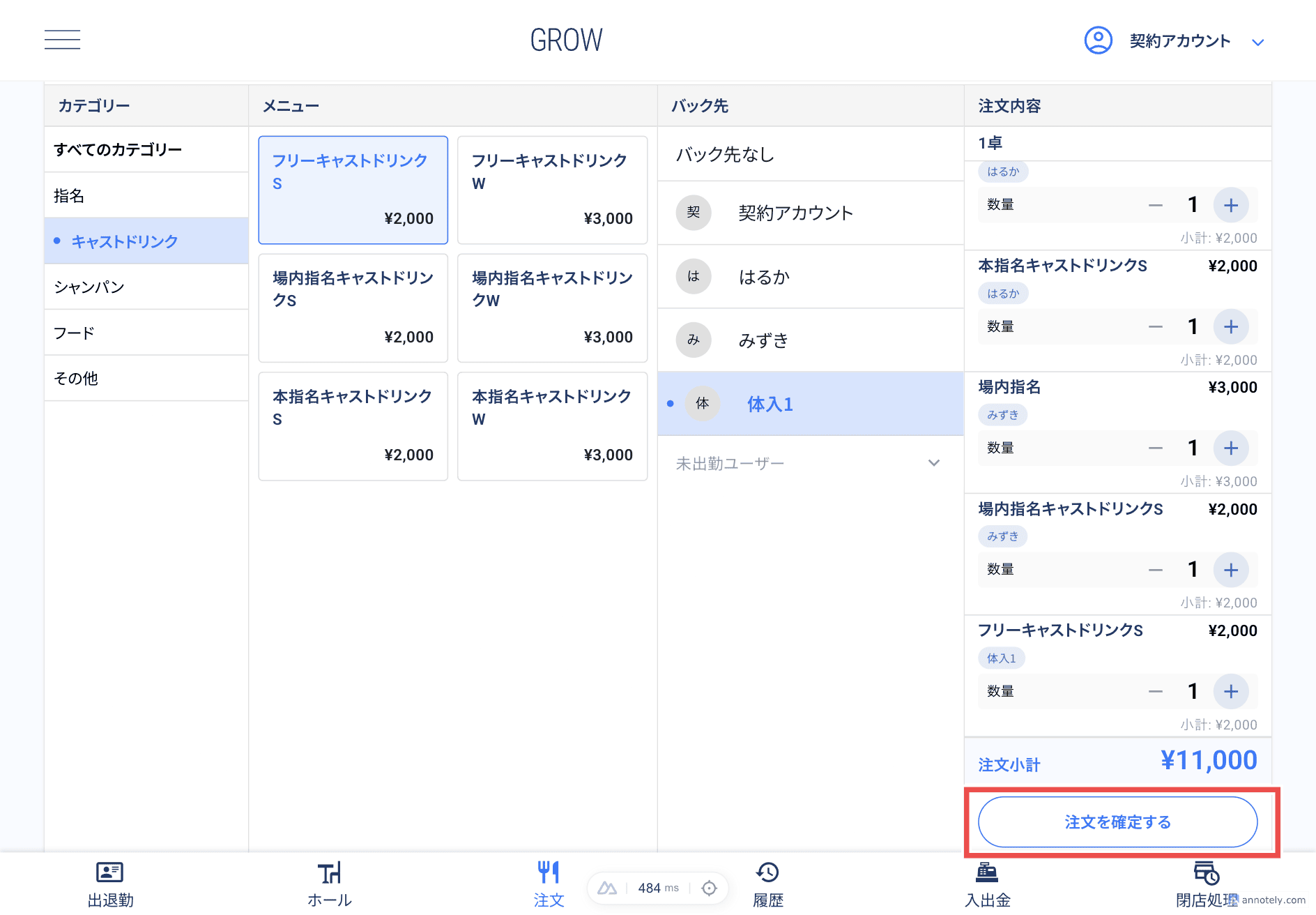
Task: Select すべてのカテゴリー to show all
Action: 146,149
